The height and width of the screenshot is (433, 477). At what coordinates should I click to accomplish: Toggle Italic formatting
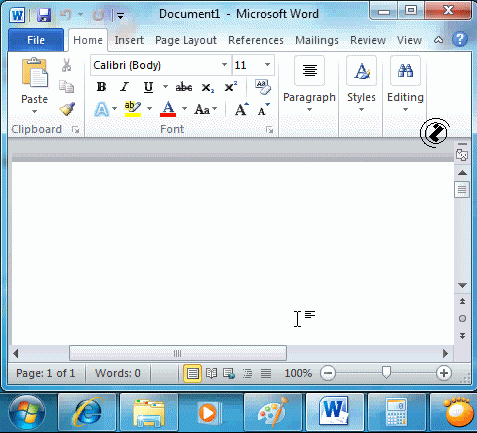tap(124, 87)
